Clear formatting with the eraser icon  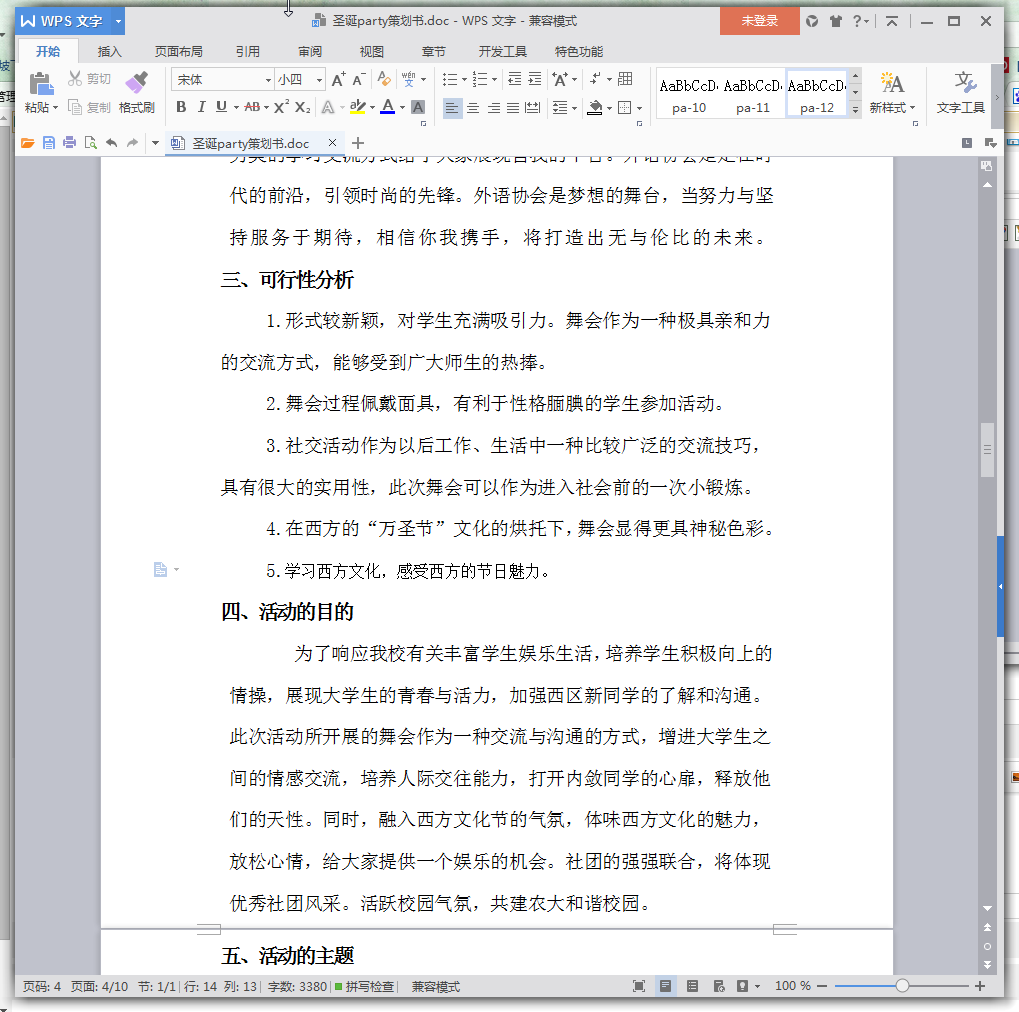click(384, 79)
